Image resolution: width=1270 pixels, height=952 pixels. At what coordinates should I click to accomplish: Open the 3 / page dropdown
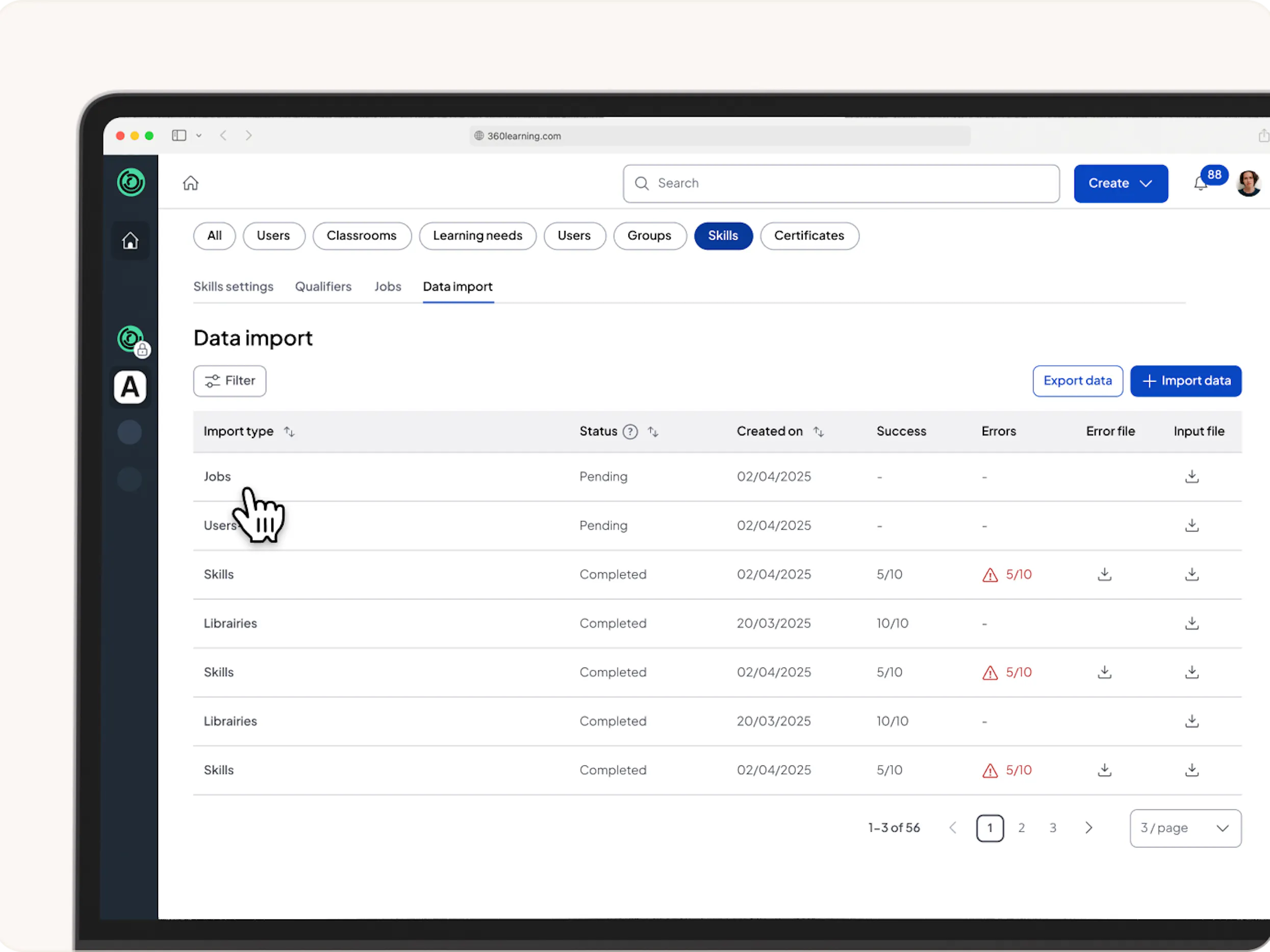(x=1185, y=828)
